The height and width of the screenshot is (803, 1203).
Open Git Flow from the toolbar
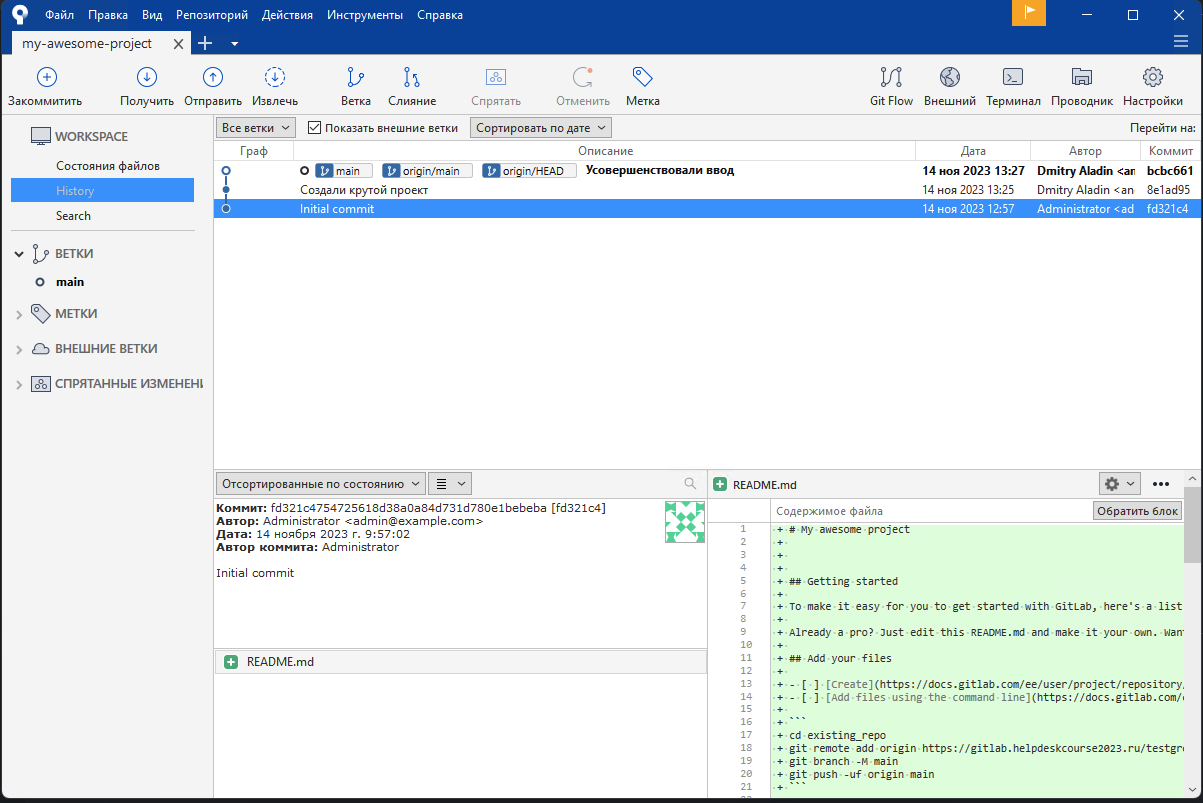click(x=891, y=78)
